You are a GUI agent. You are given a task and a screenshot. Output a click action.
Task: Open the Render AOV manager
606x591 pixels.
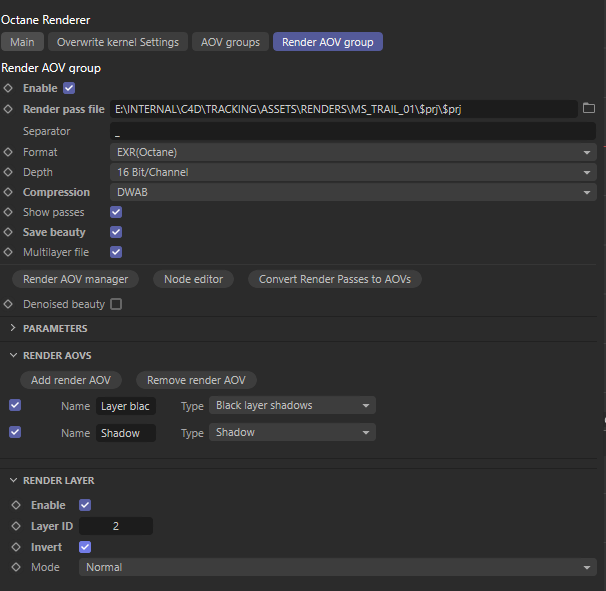[x=76, y=279]
